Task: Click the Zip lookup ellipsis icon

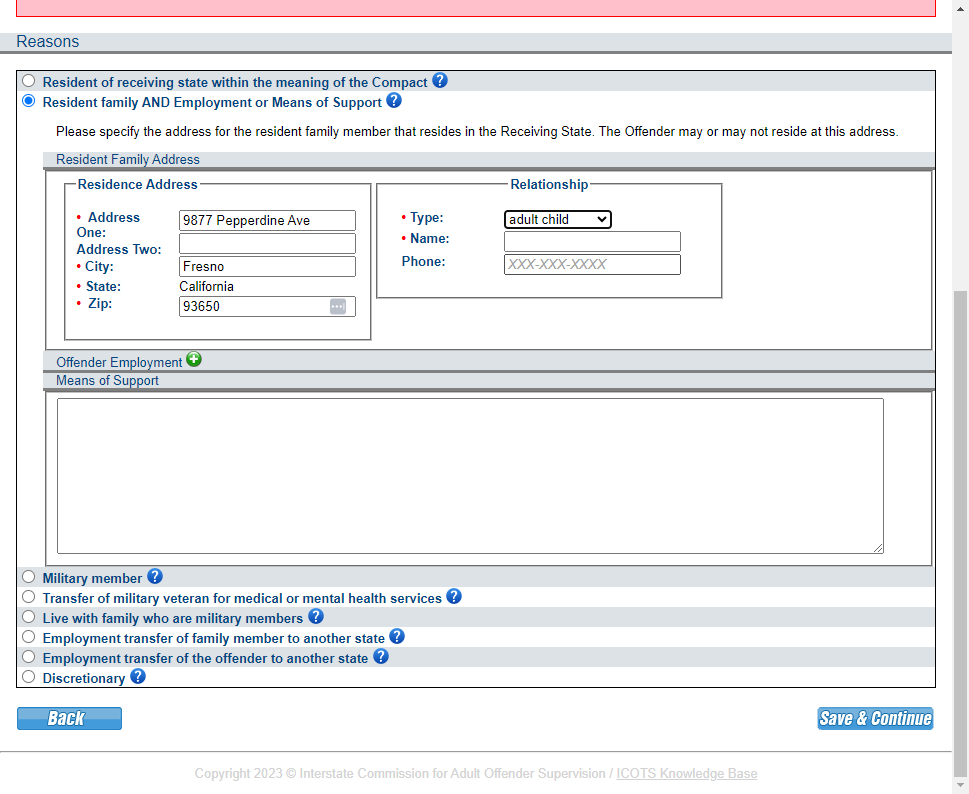Action: [x=337, y=306]
